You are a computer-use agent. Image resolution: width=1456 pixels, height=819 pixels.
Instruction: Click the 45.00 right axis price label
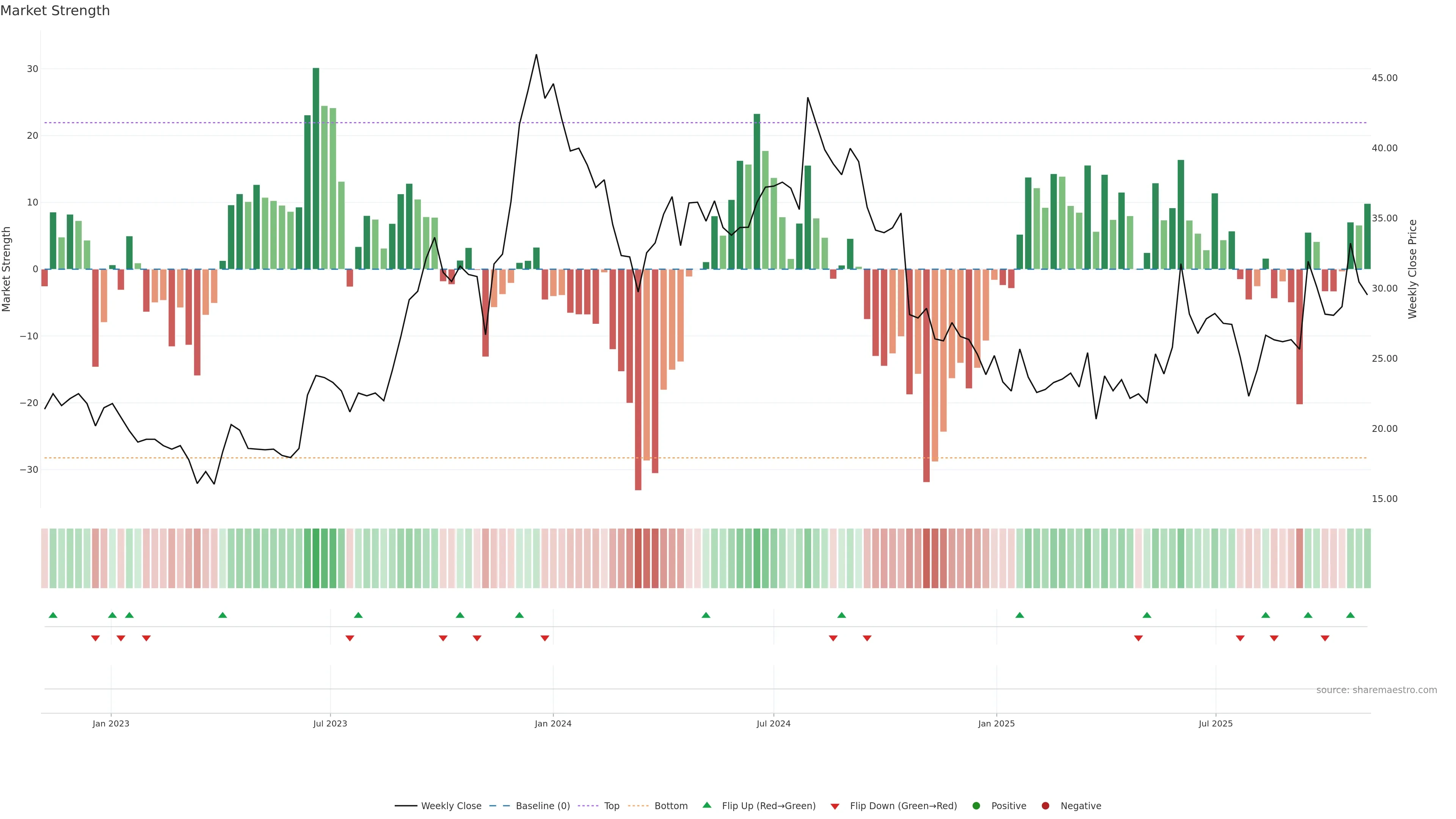pos(1384,78)
